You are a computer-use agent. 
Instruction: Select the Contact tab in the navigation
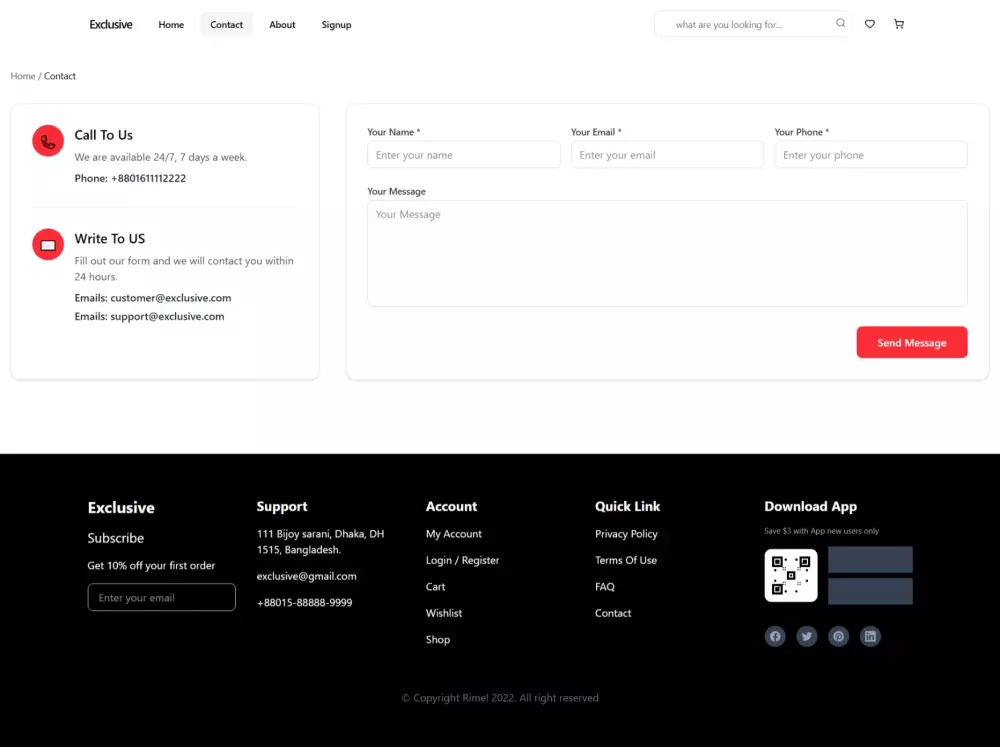[x=226, y=24]
